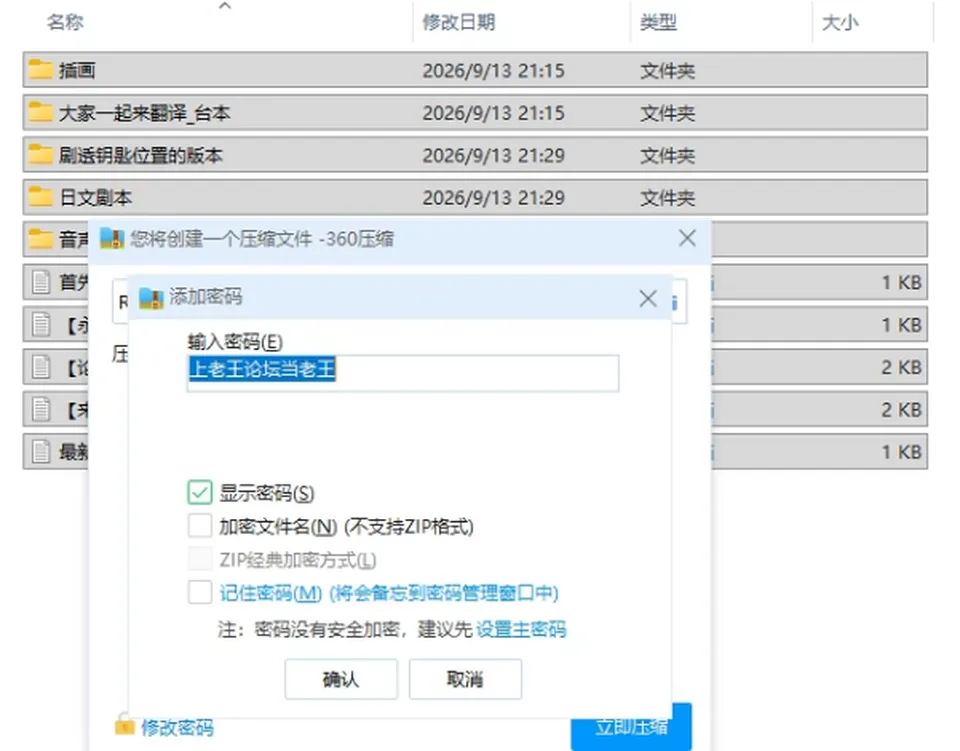Sort files by 大小 column header

840,23
